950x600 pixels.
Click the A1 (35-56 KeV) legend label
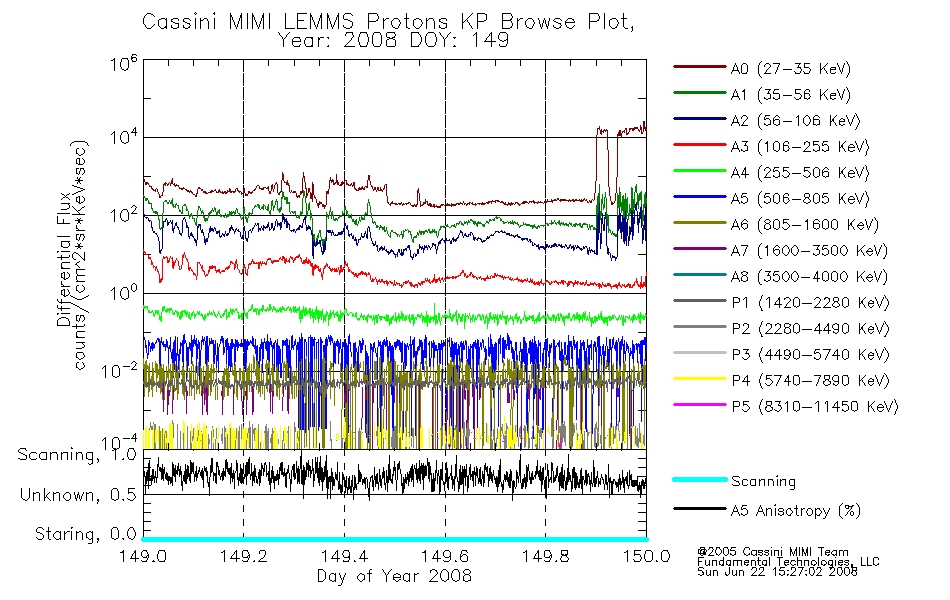tap(790, 95)
